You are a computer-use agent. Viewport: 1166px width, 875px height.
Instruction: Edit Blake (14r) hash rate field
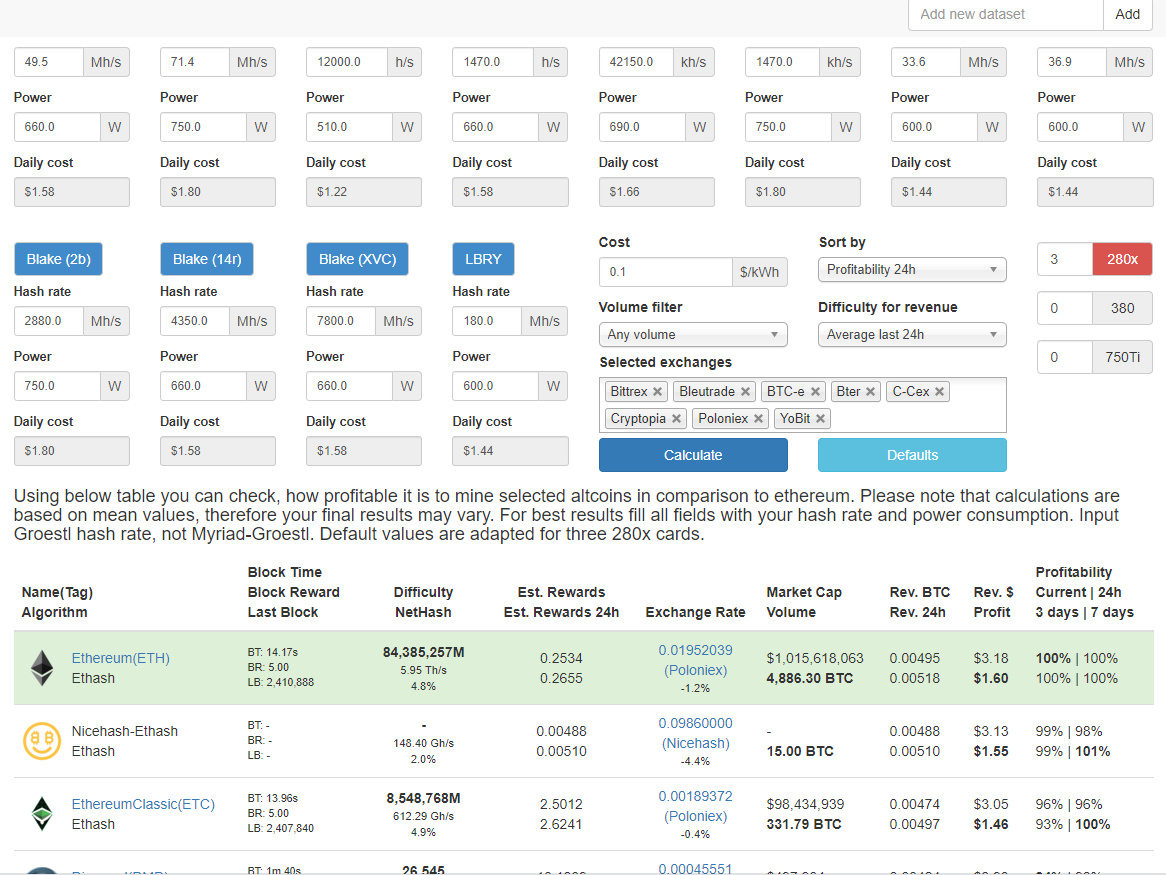195,321
